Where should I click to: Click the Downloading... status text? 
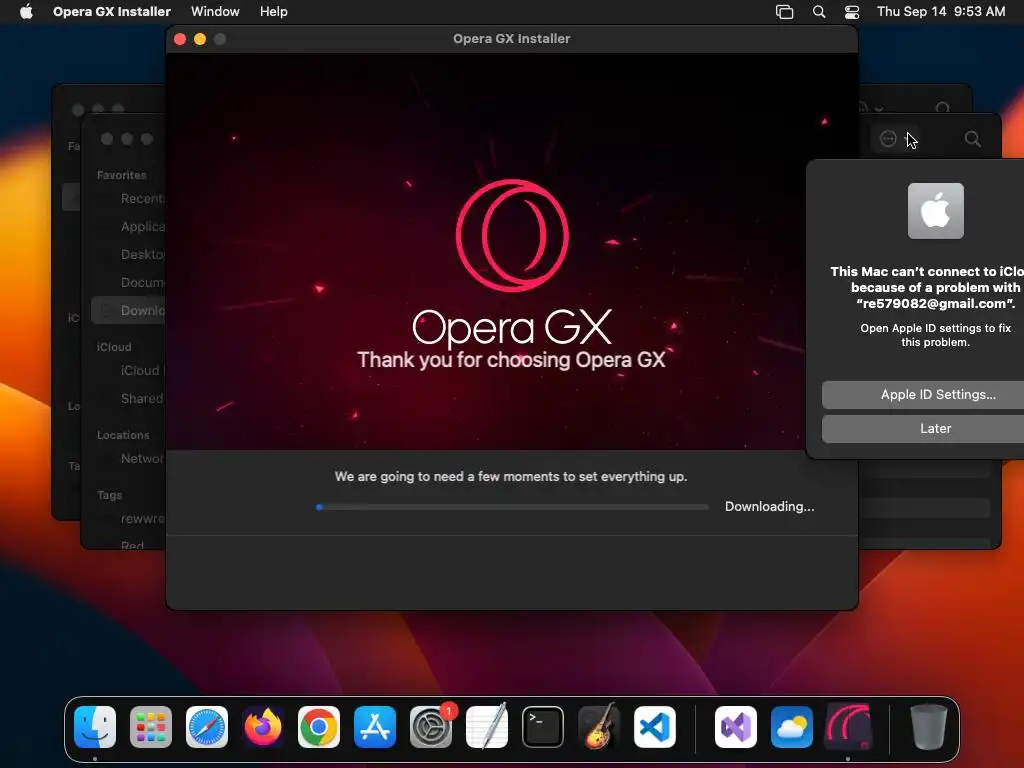pyautogui.click(x=769, y=507)
